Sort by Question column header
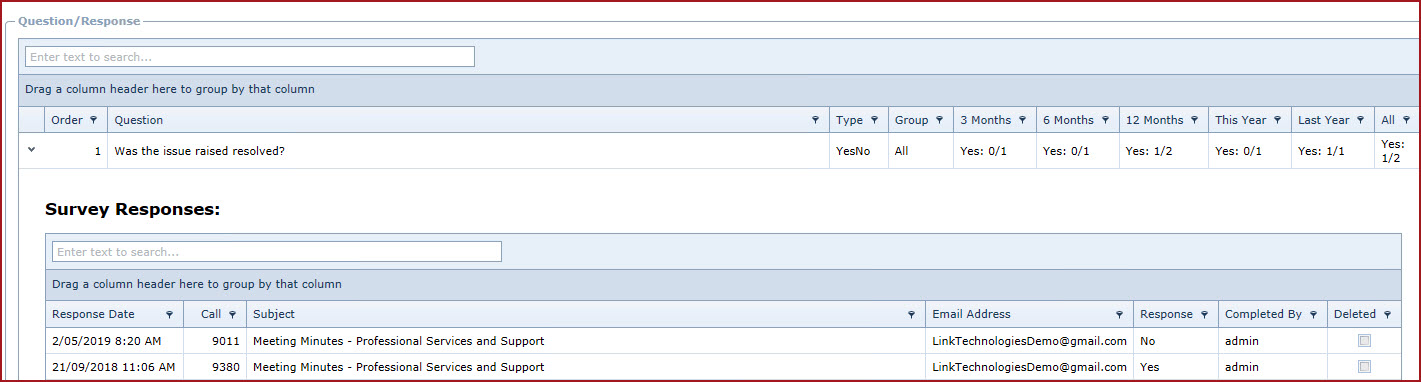This screenshot has height=382, width=1421. 139,120
